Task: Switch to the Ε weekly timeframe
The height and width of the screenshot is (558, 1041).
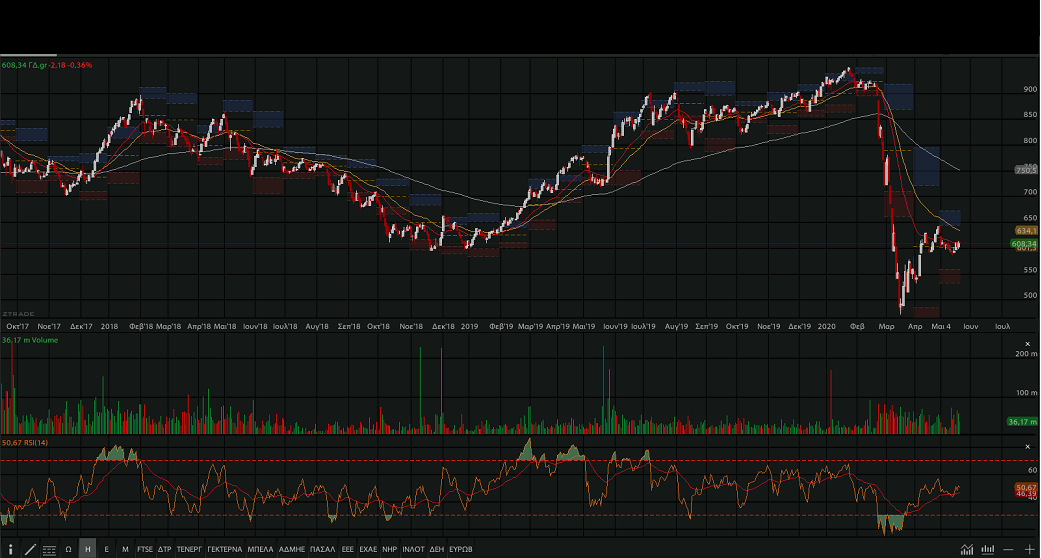Action: coord(106,549)
